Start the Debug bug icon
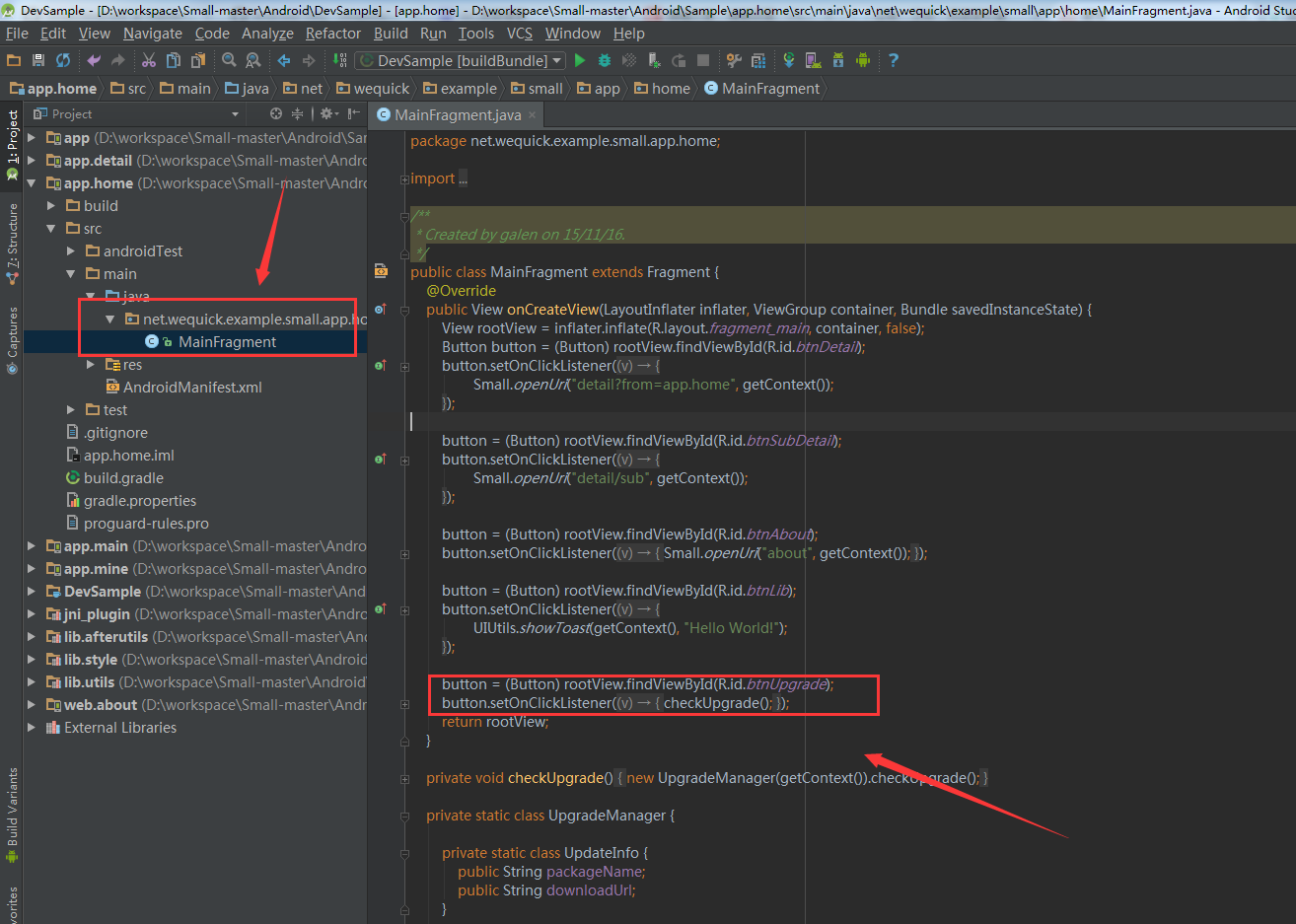The height and width of the screenshot is (924, 1296). 605,60
